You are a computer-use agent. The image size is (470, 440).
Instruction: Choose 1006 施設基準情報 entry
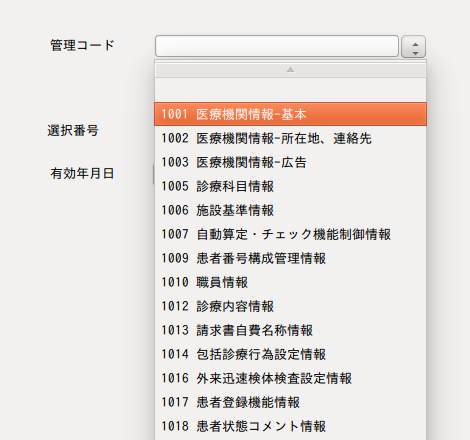point(290,210)
